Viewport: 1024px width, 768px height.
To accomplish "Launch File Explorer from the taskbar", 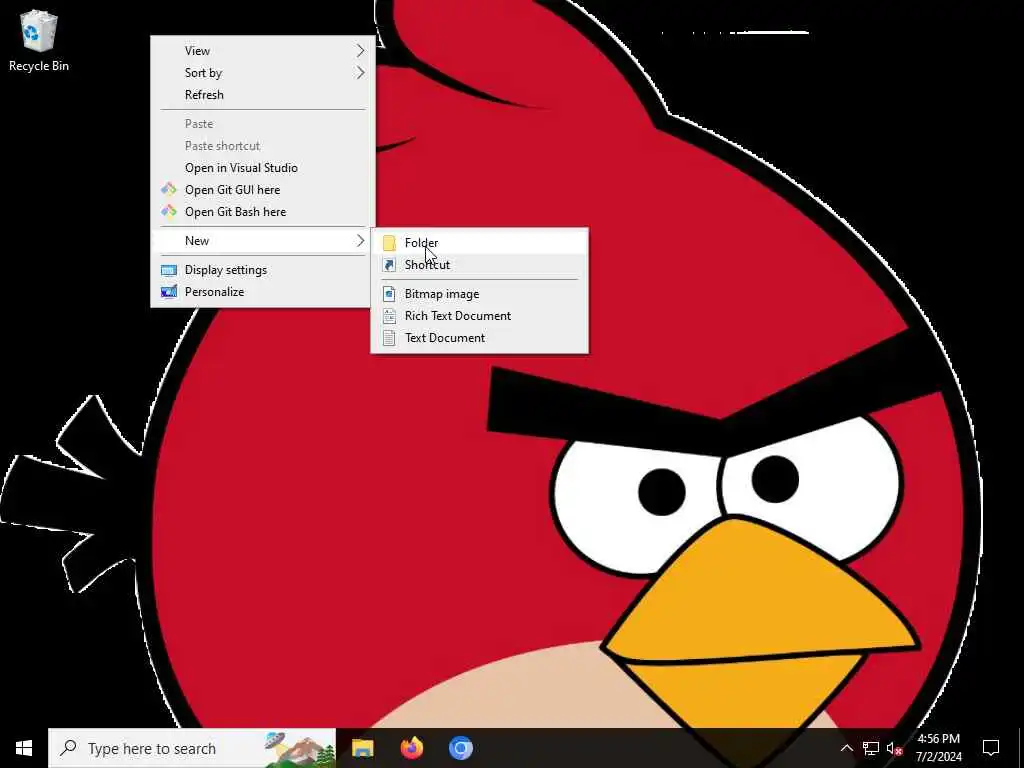I will coord(362,748).
